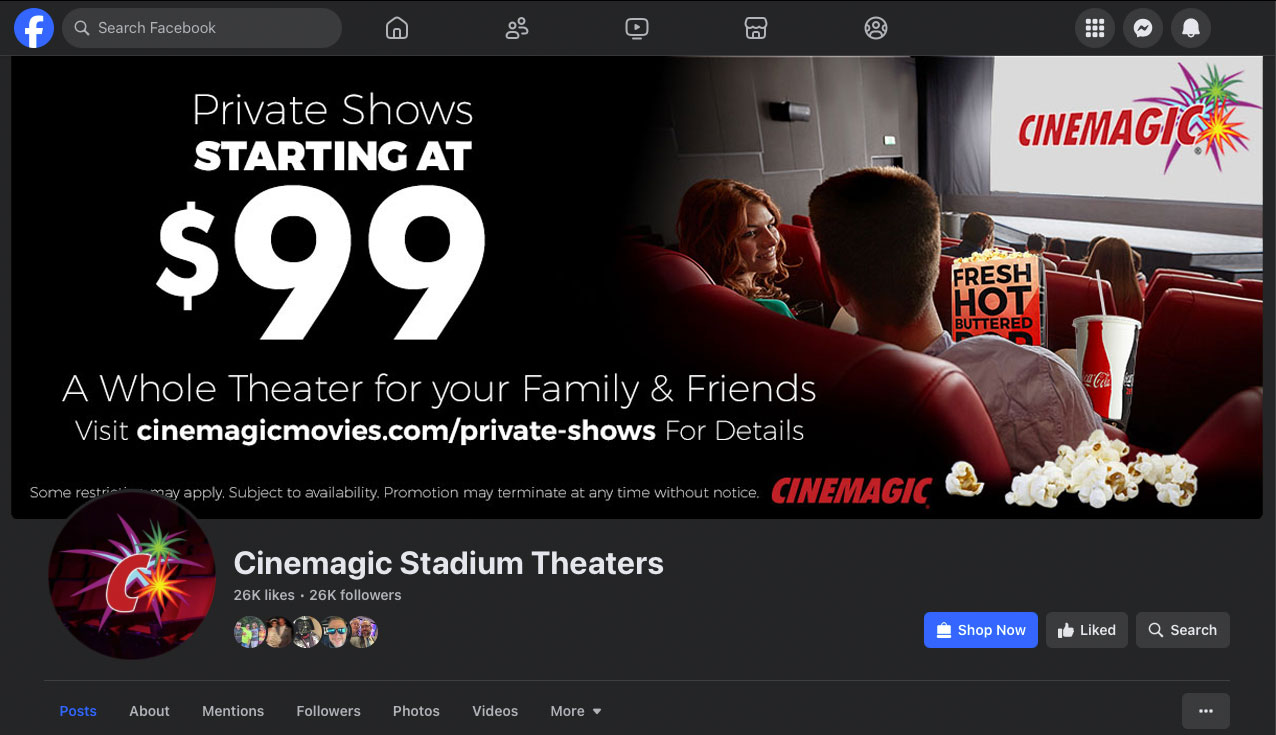The width and height of the screenshot is (1276, 735).
Task: Open the Groups icon in top bar
Action: pyautogui.click(x=876, y=28)
